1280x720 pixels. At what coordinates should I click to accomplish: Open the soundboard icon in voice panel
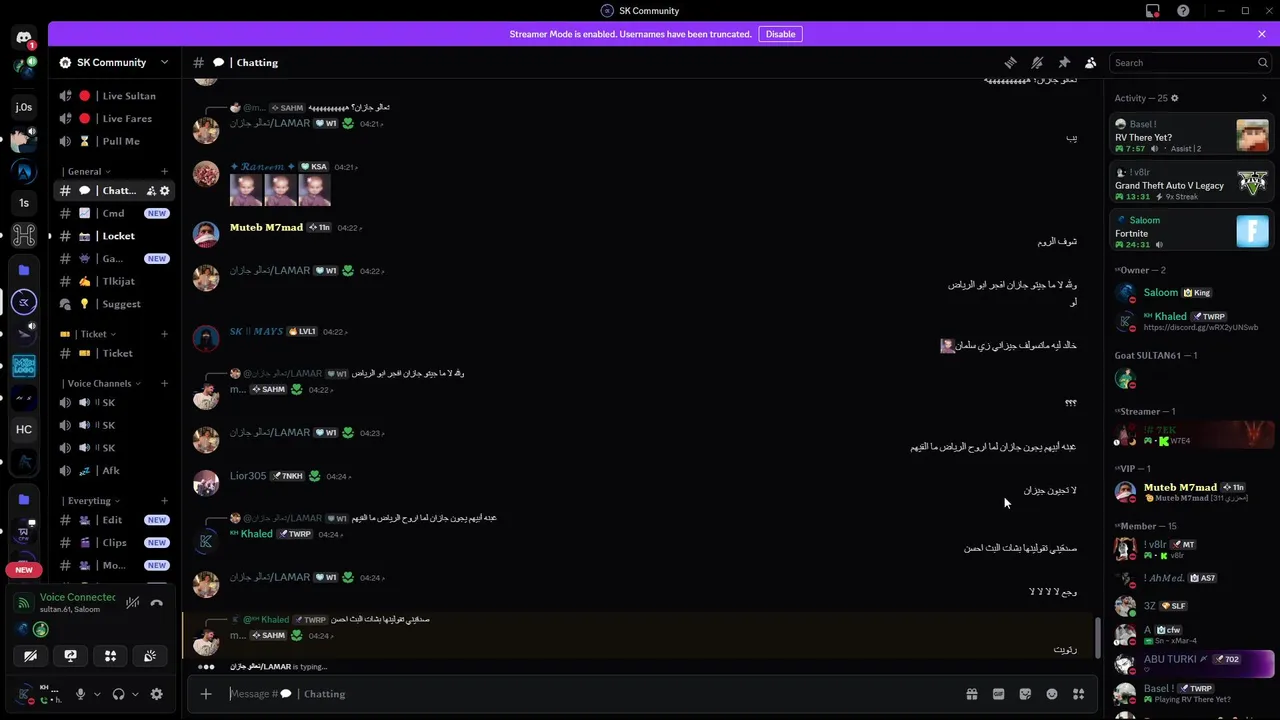[x=150, y=656]
